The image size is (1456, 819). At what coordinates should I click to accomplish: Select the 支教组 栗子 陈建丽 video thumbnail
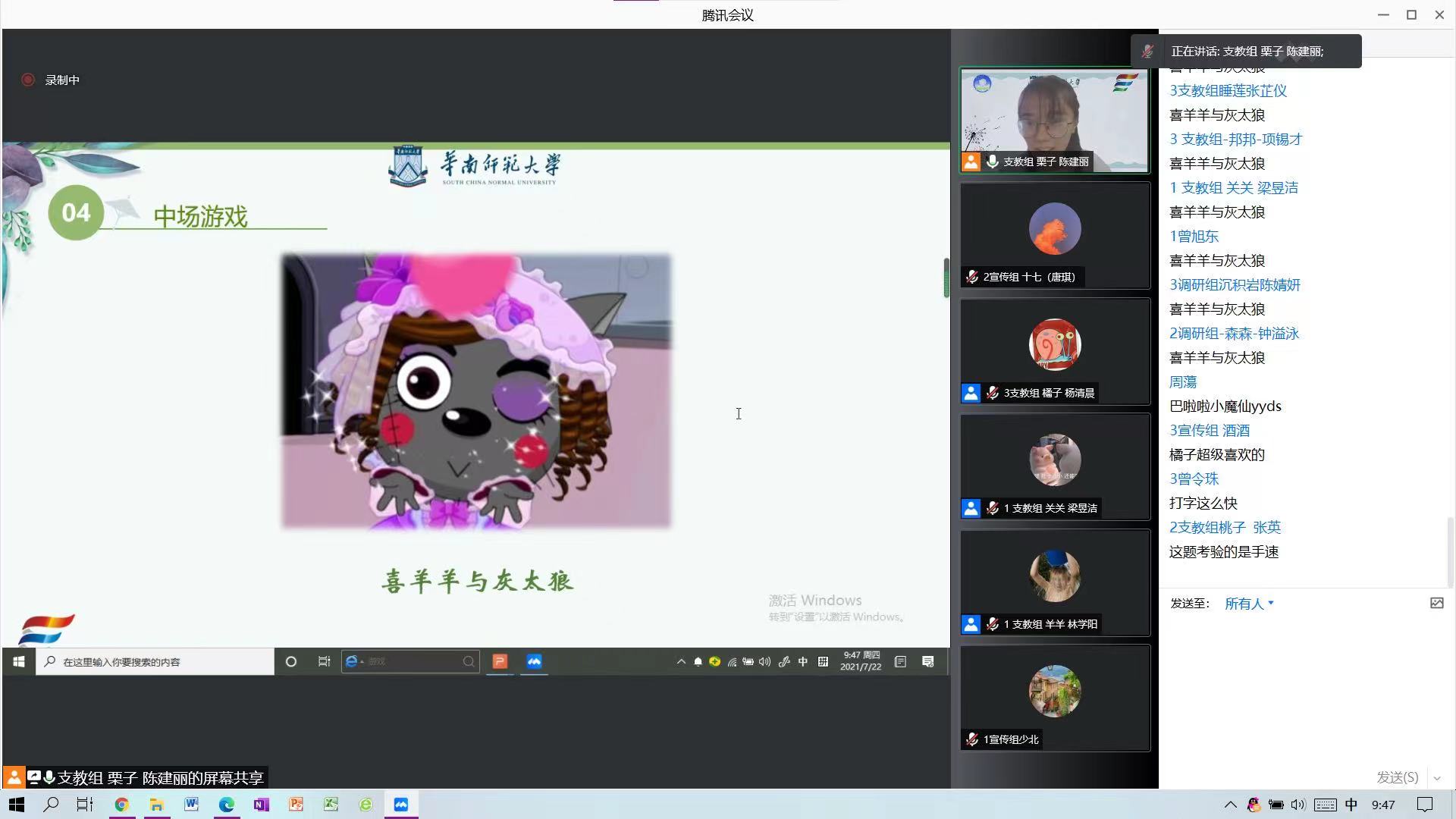pos(1055,121)
